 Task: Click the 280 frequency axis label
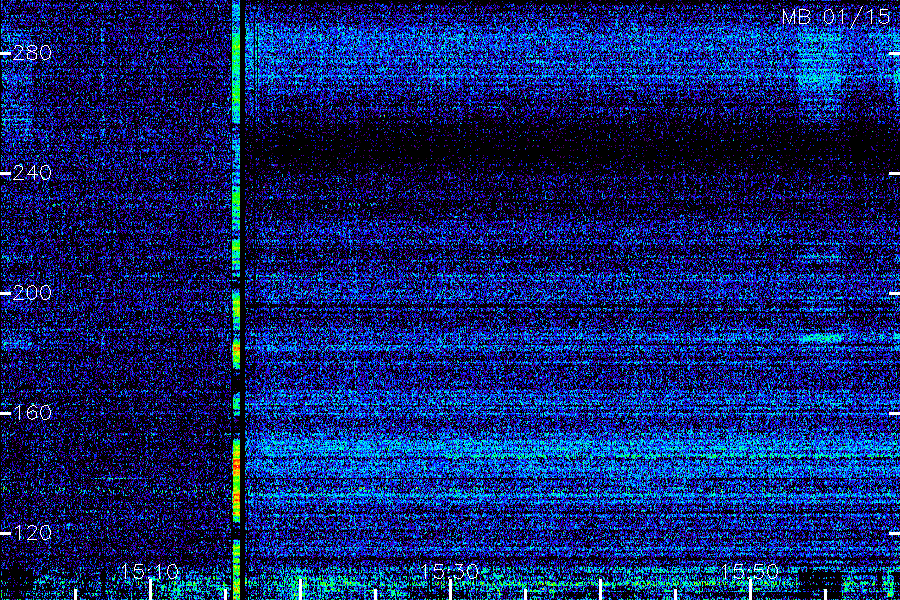(x=32, y=53)
